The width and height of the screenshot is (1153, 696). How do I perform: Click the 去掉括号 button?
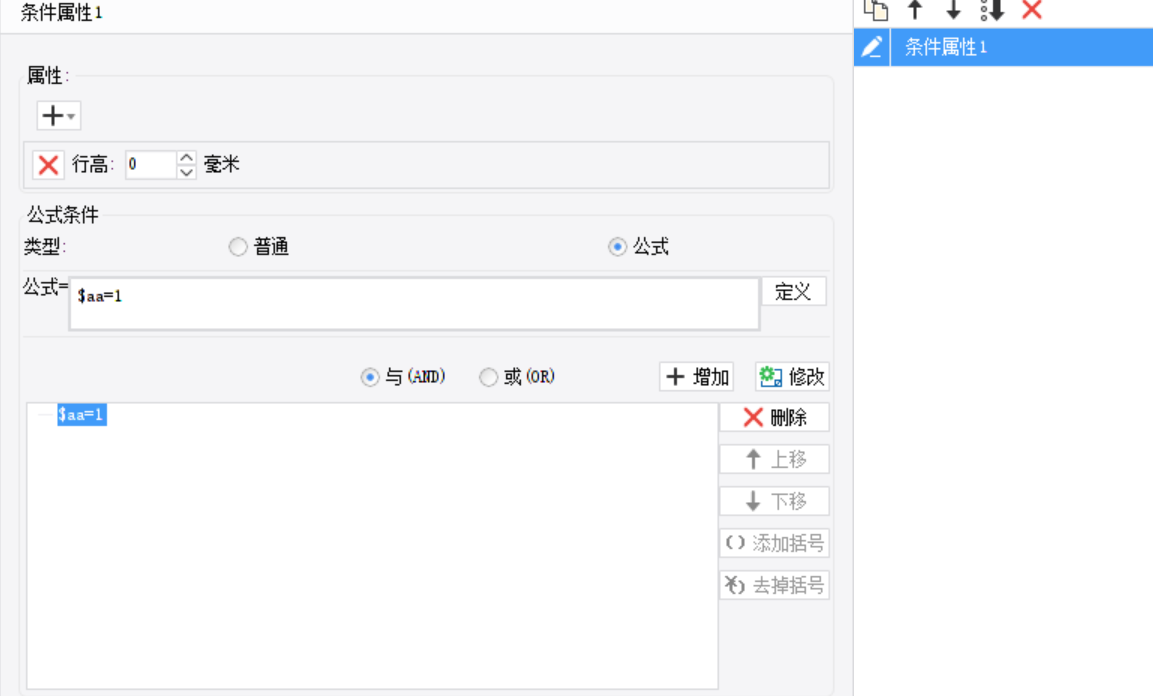774,585
